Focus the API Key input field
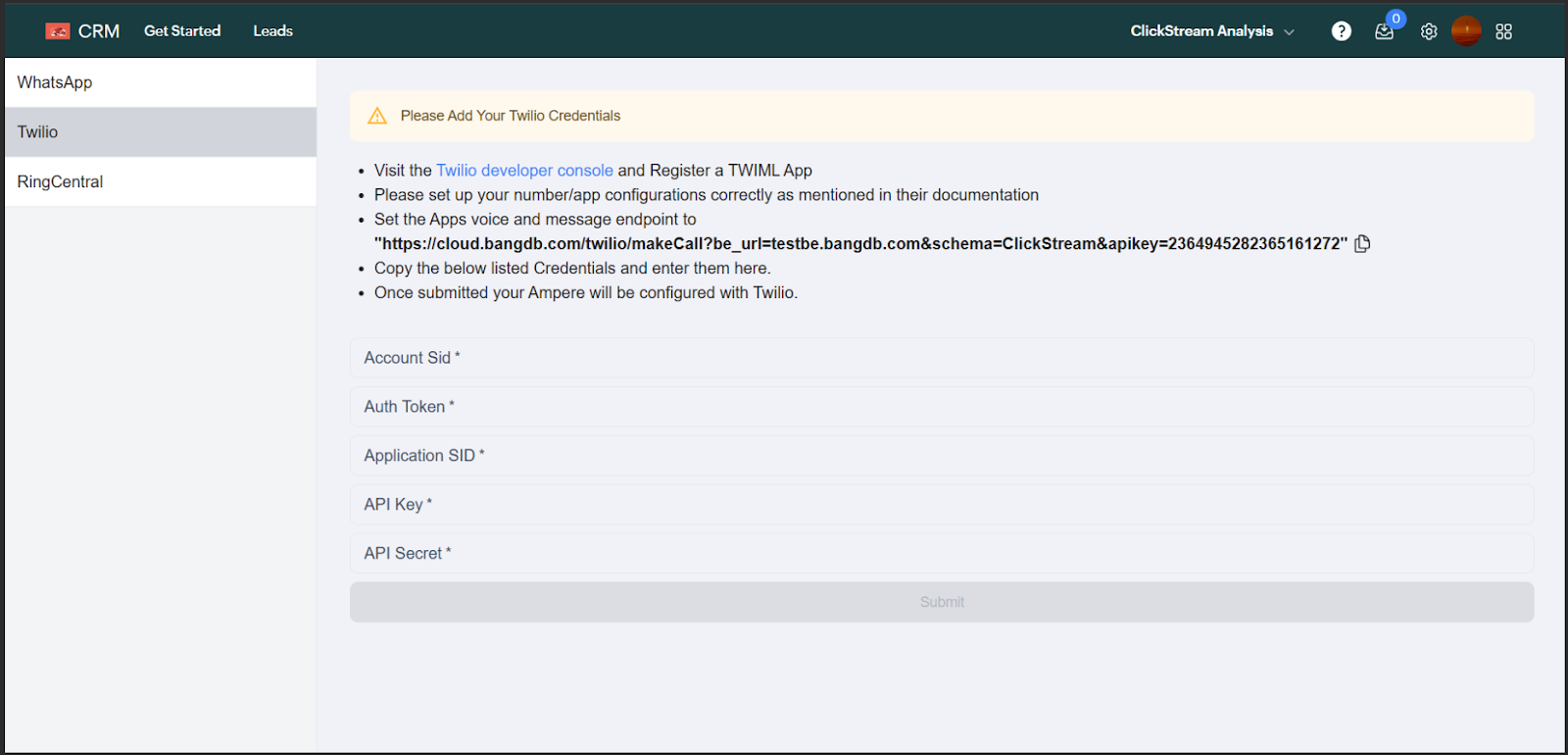 click(x=942, y=504)
